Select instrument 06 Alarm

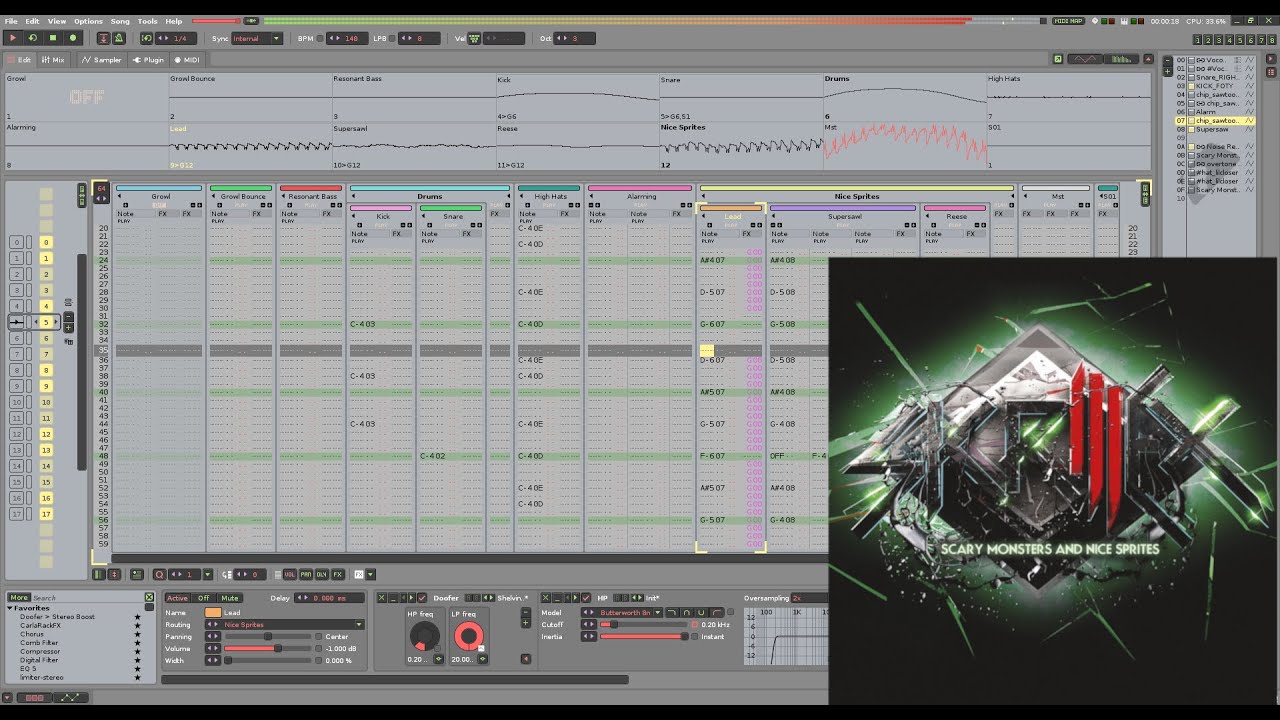[x=1214, y=112]
